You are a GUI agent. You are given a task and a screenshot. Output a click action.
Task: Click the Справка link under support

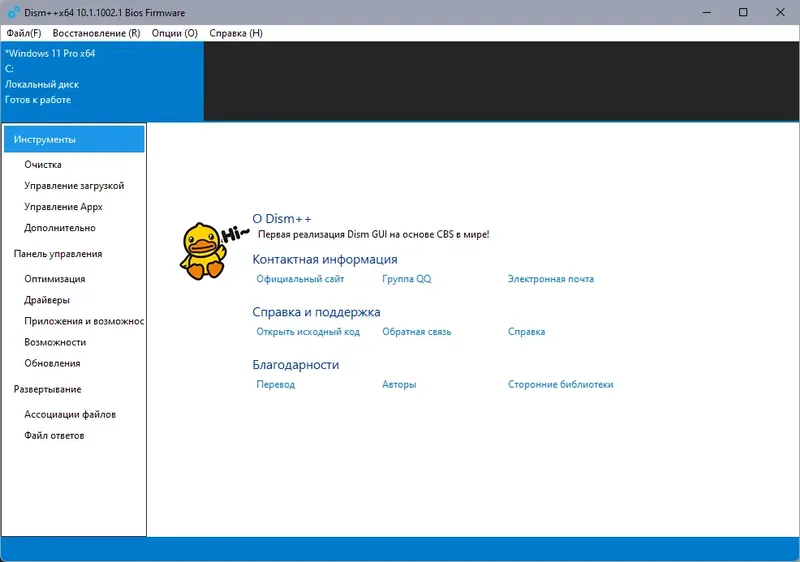point(526,331)
